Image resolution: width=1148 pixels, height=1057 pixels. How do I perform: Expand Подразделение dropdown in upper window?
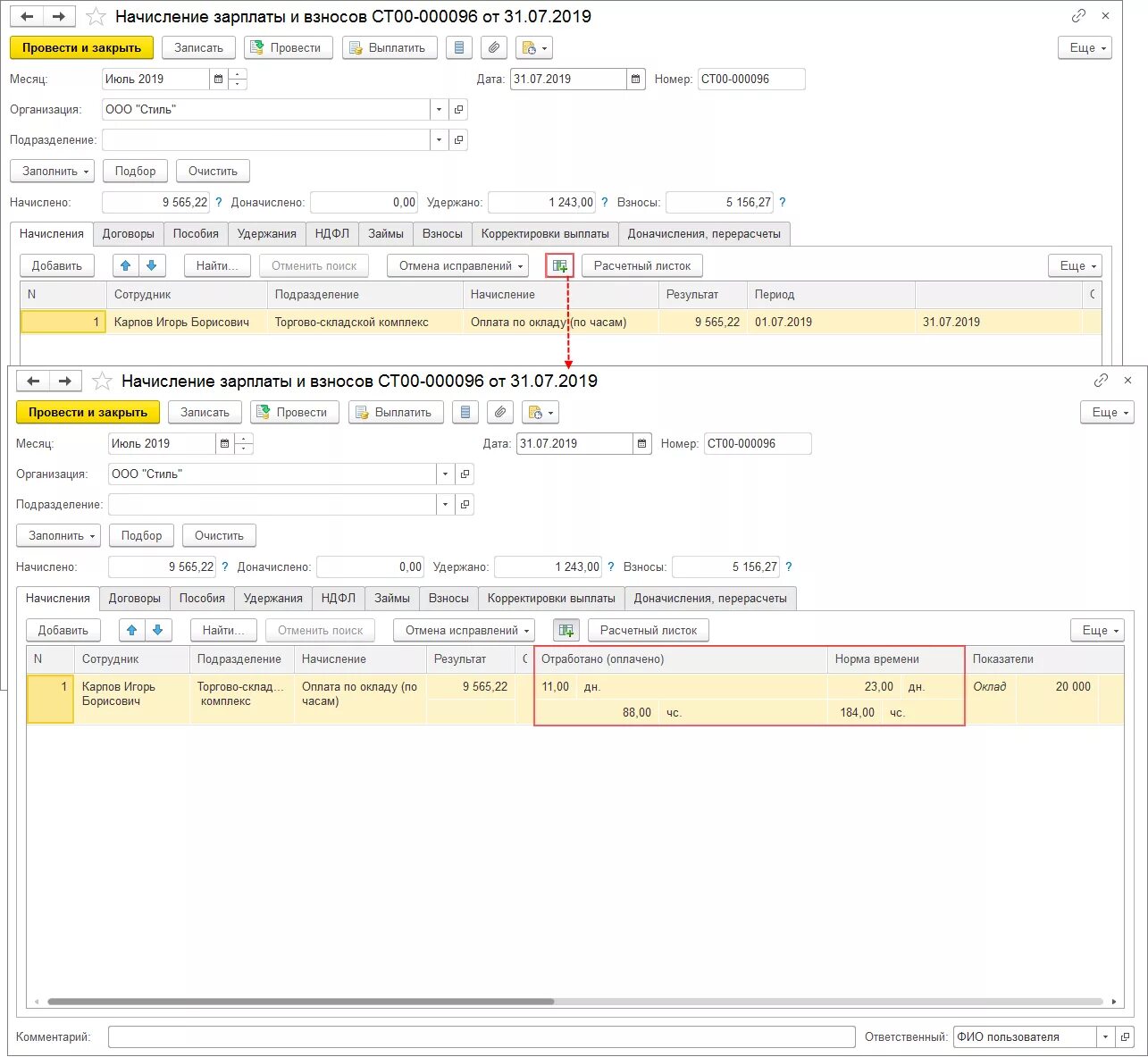(439, 139)
